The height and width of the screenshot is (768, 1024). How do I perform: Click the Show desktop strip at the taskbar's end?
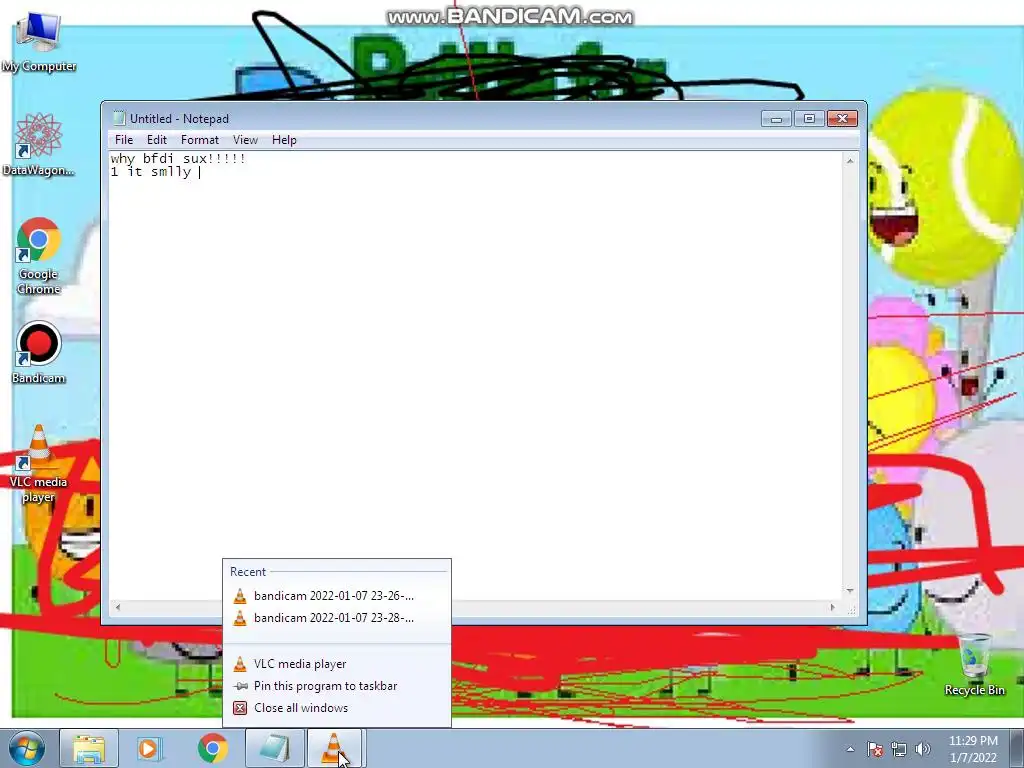1017,748
